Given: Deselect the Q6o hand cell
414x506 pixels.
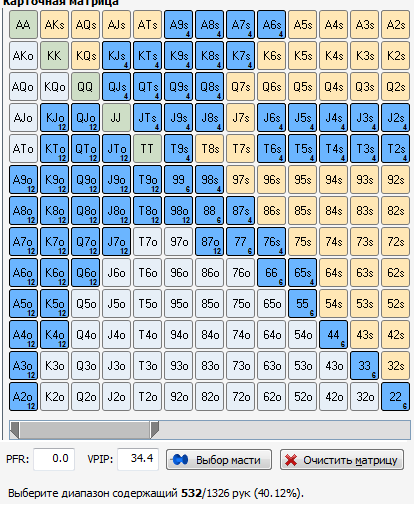Looking at the screenshot, I should 85,273.
